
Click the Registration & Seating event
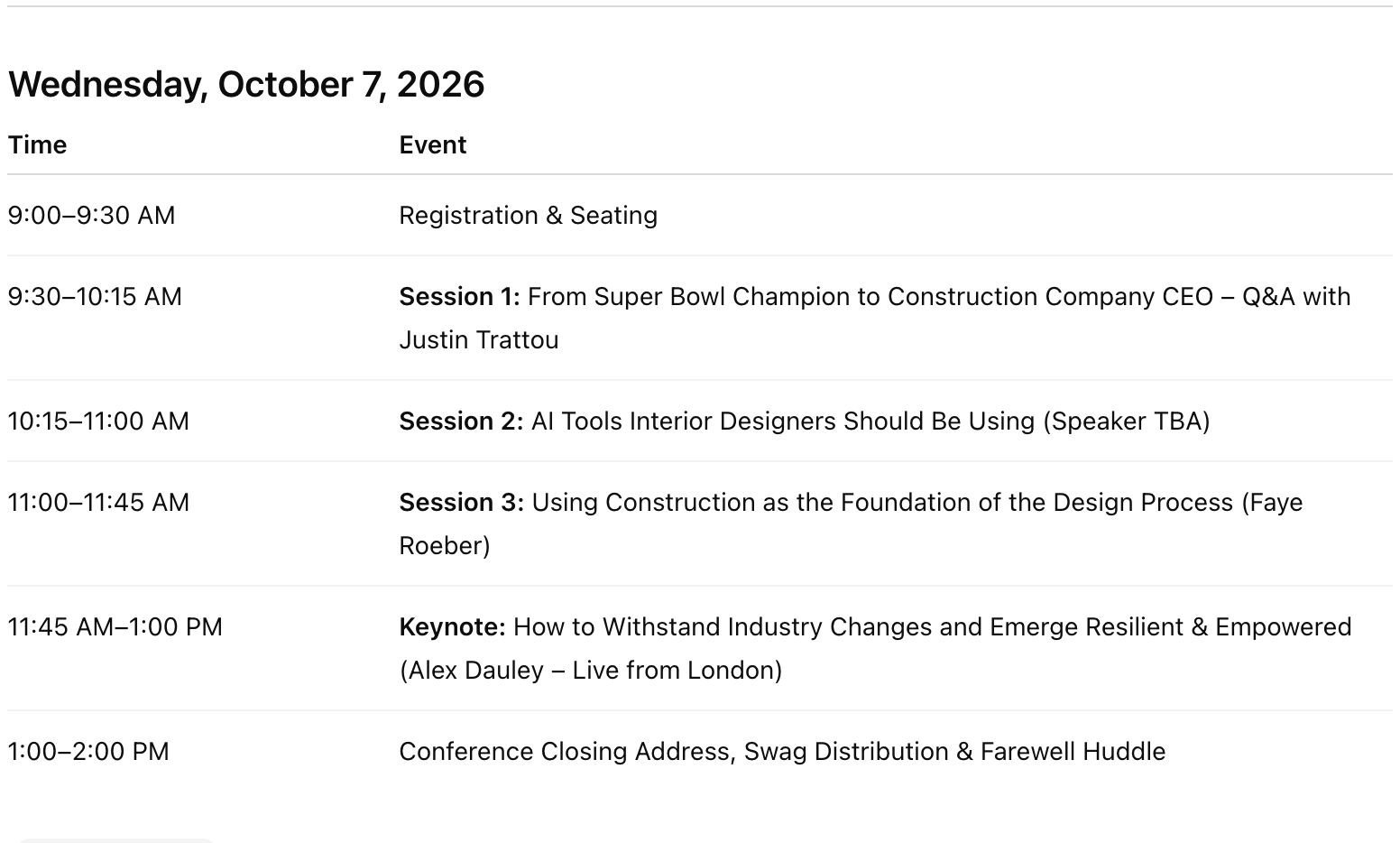[x=528, y=215]
